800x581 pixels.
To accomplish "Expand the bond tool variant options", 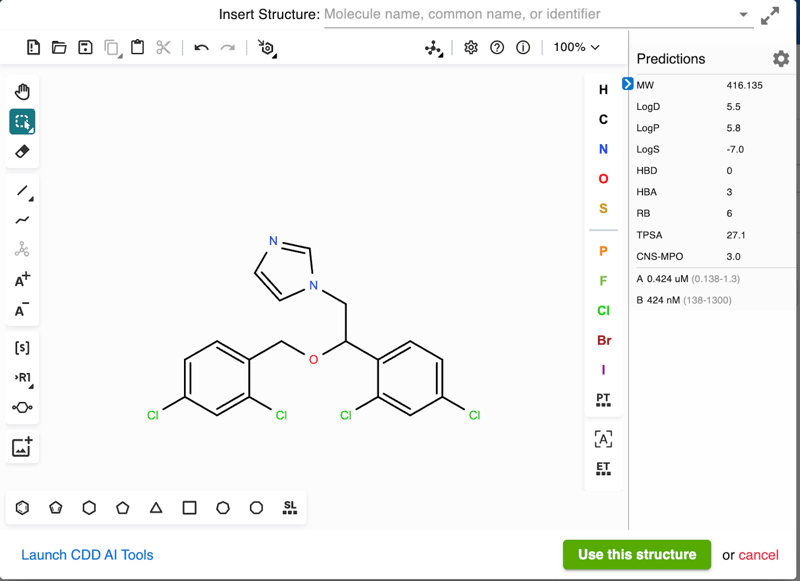I will pos(29,199).
